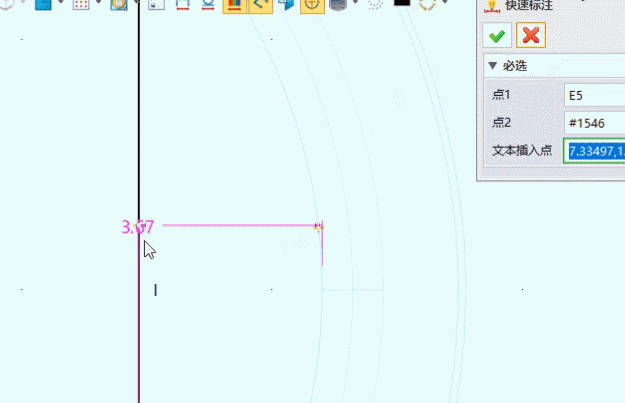Viewport: 625px width, 403px height.
Task: Click the black color swatch in toolbar
Action: pos(402,3)
